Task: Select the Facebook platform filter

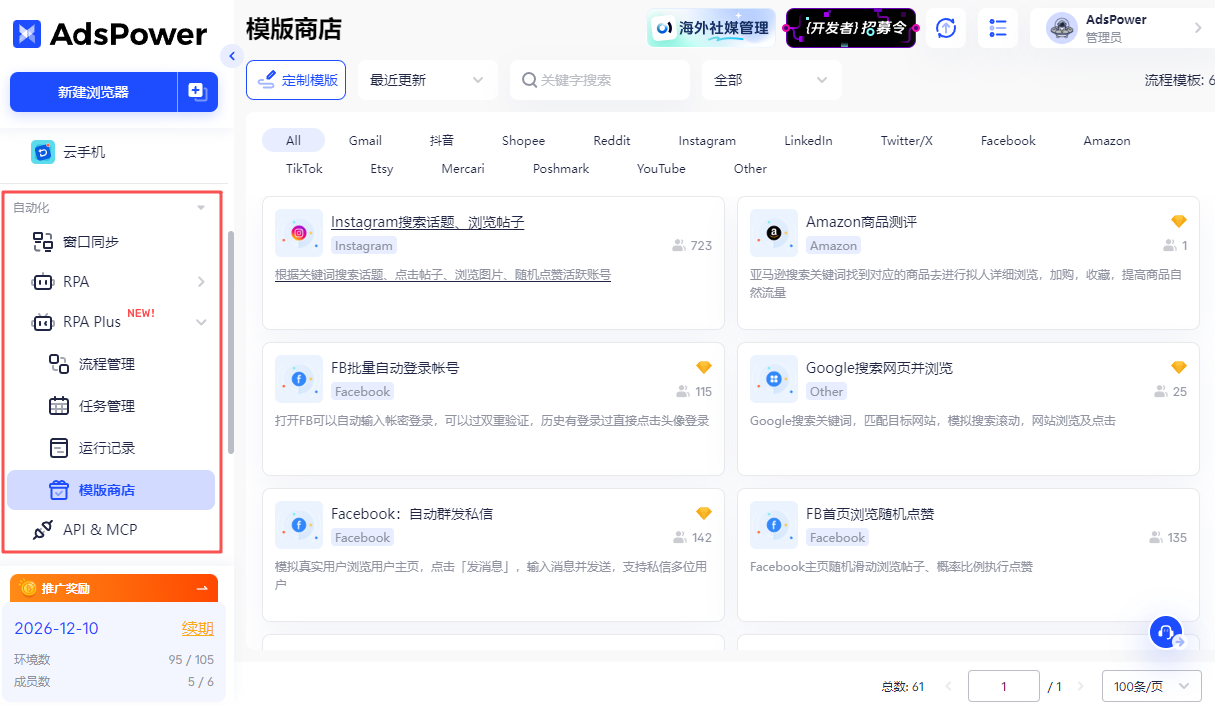Action: coord(1007,140)
